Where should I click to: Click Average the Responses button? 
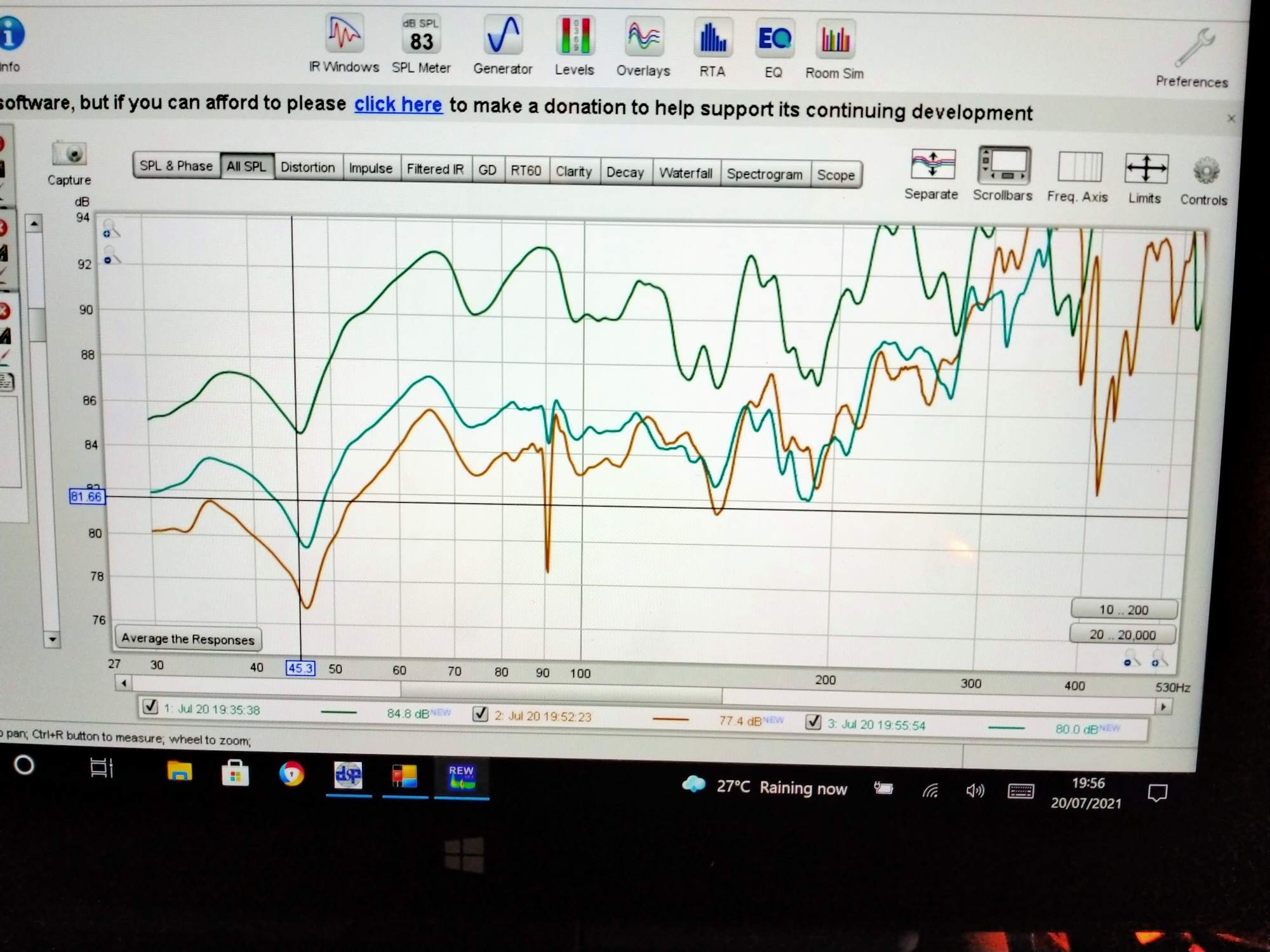coord(188,639)
